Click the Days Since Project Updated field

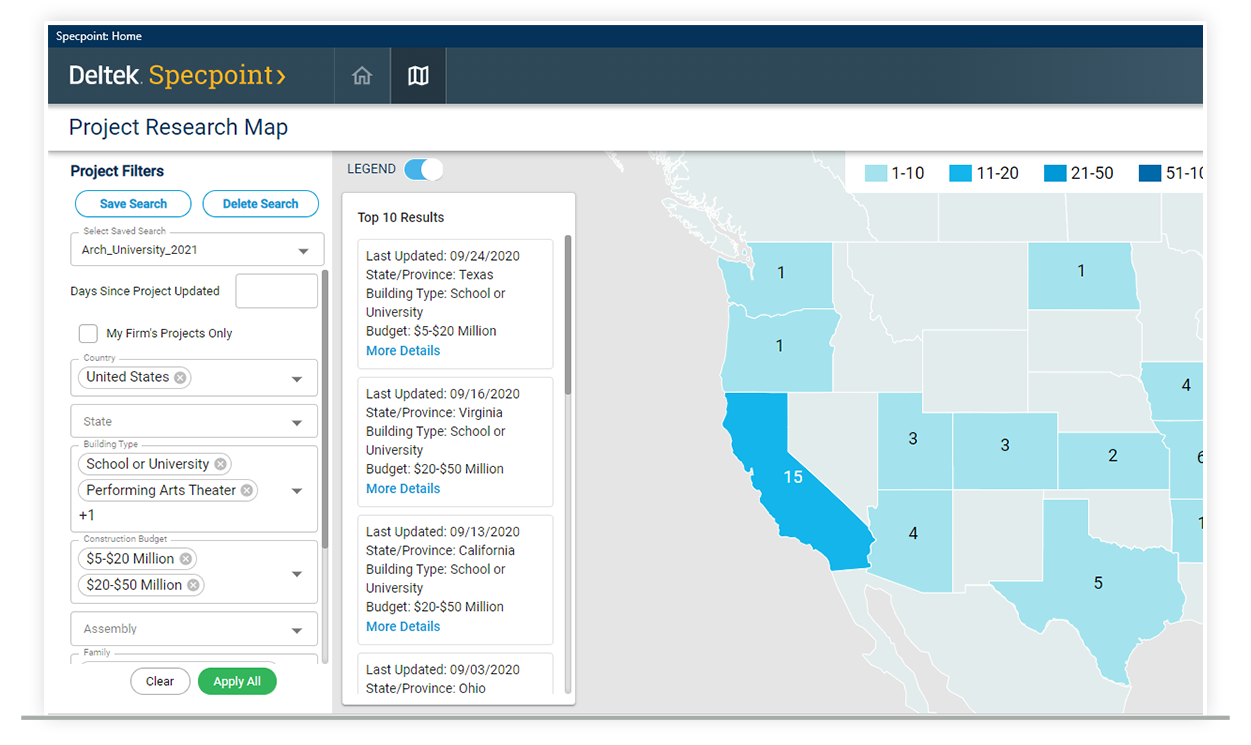tap(276, 290)
